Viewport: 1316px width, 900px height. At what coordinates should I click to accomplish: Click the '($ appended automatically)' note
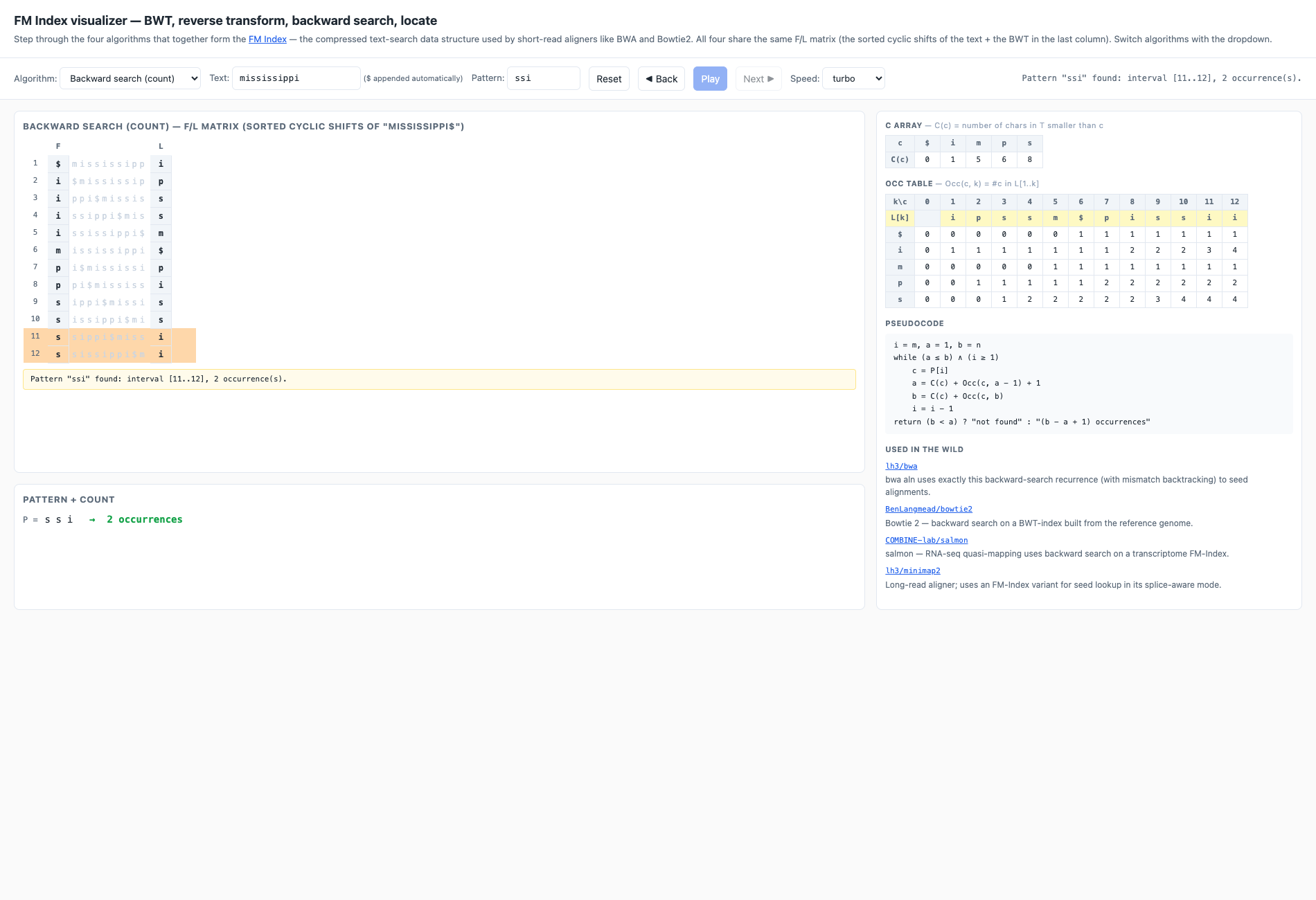(413, 79)
